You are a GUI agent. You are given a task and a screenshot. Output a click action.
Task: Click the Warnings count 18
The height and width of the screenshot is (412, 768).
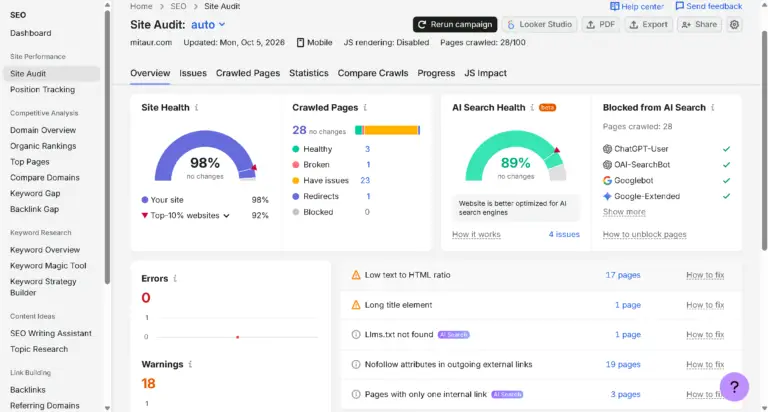coord(148,384)
